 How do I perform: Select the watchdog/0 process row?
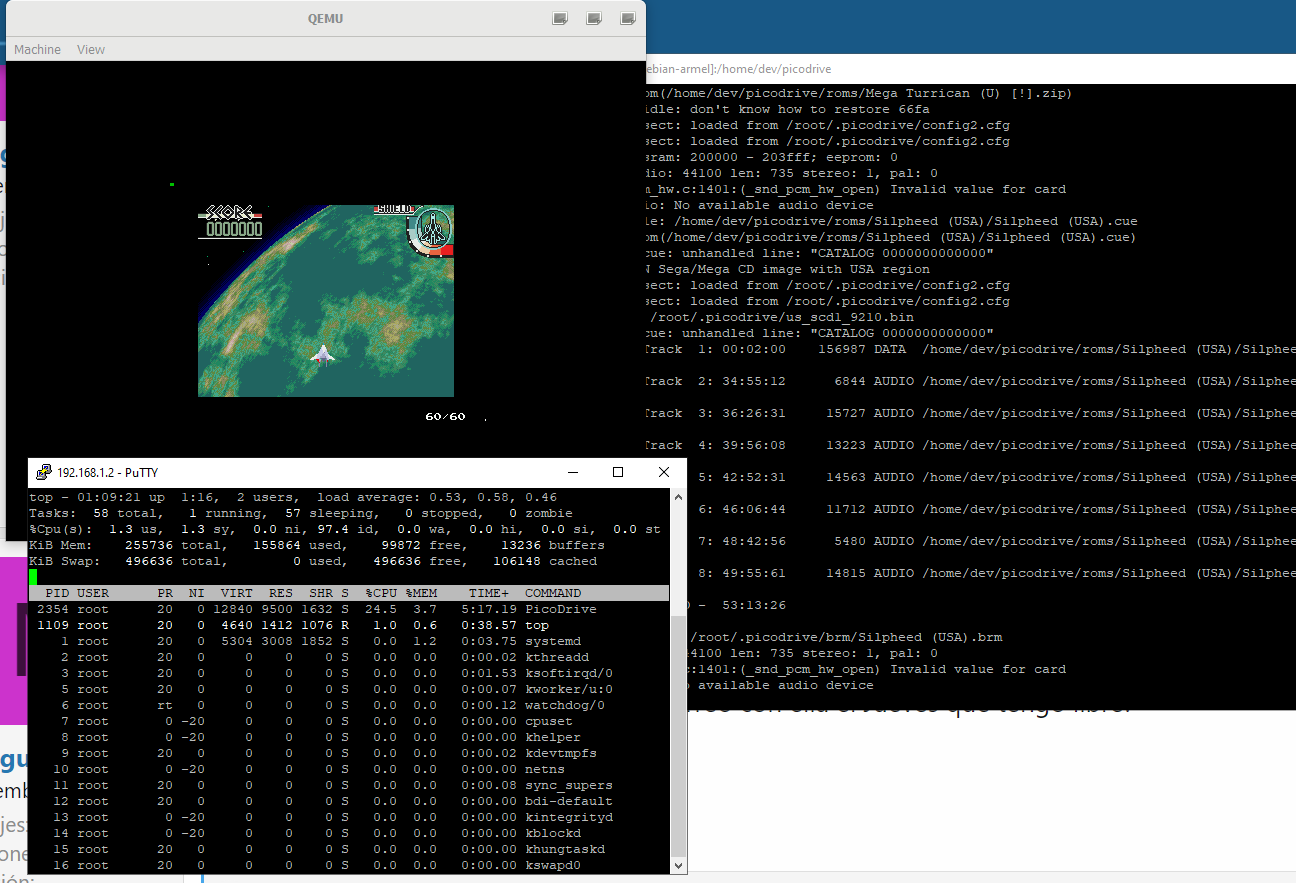pos(348,705)
